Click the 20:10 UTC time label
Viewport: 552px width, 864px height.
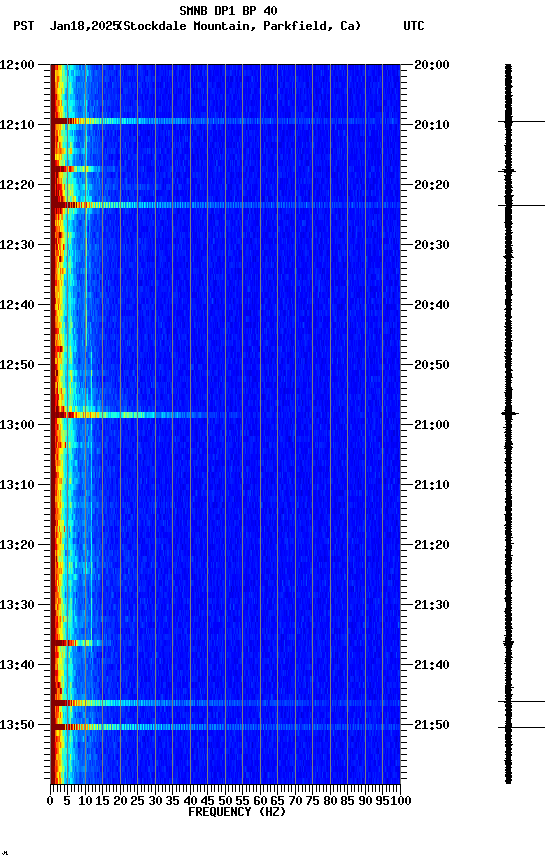pos(431,125)
